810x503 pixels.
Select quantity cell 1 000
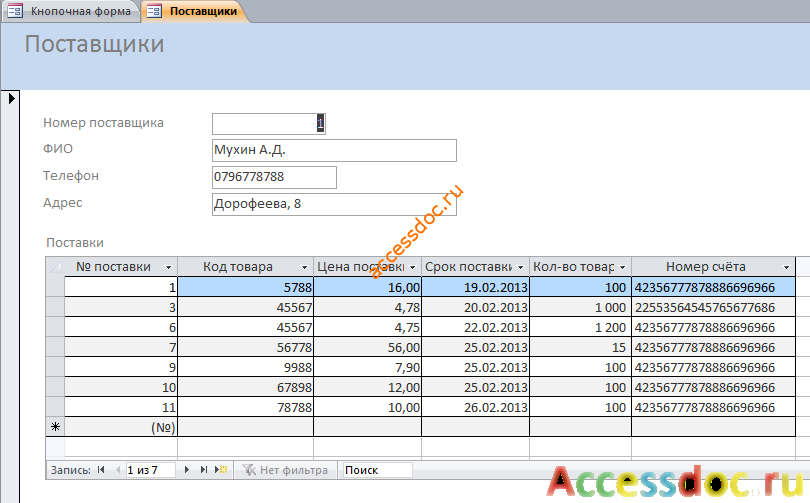(580, 307)
